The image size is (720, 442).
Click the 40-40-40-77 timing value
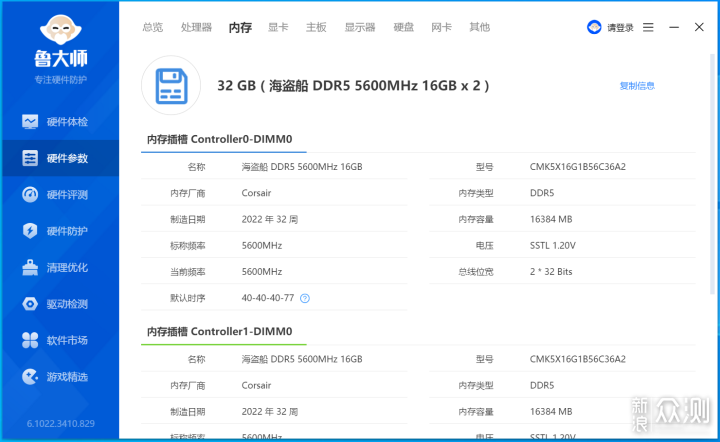coord(268,298)
